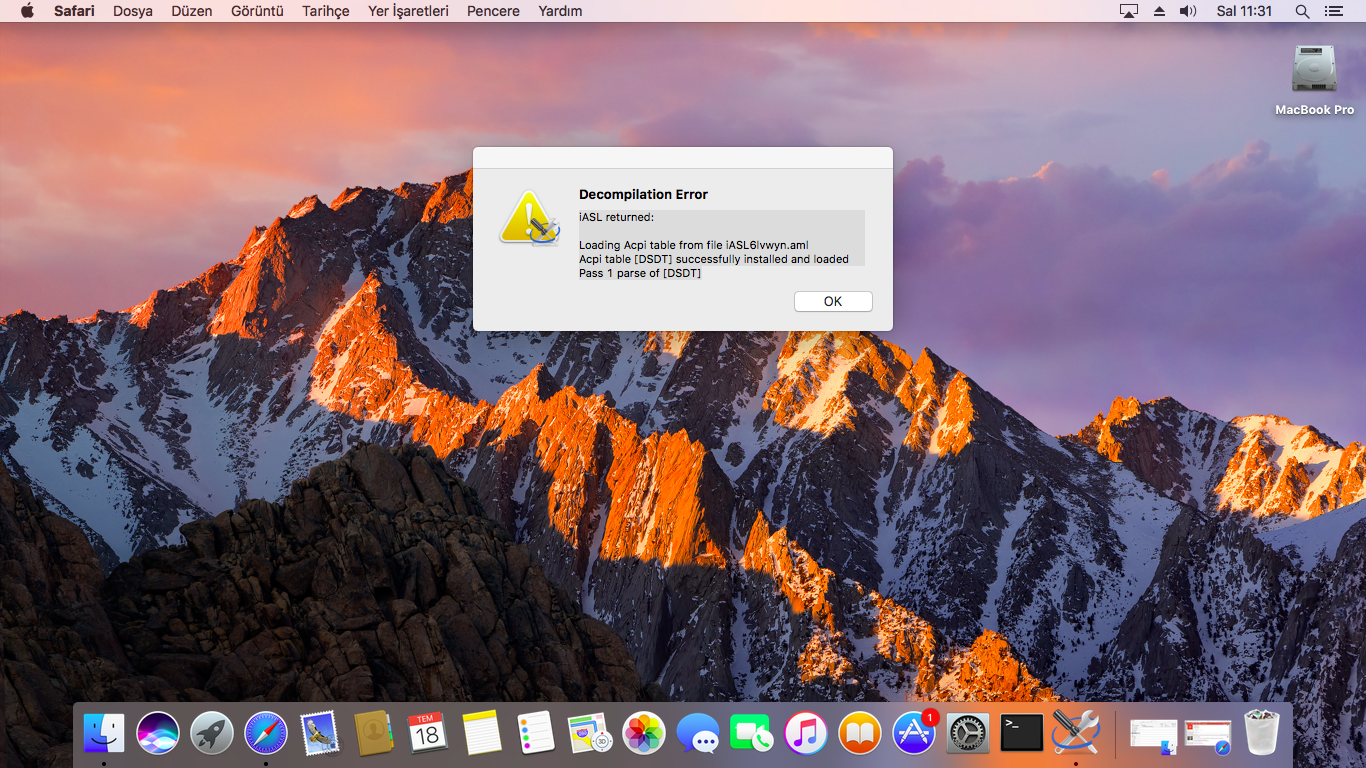This screenshot has height=768, width=1366.
Task: Show Notification Center from the menu bar
Action: coord(1333,11)
